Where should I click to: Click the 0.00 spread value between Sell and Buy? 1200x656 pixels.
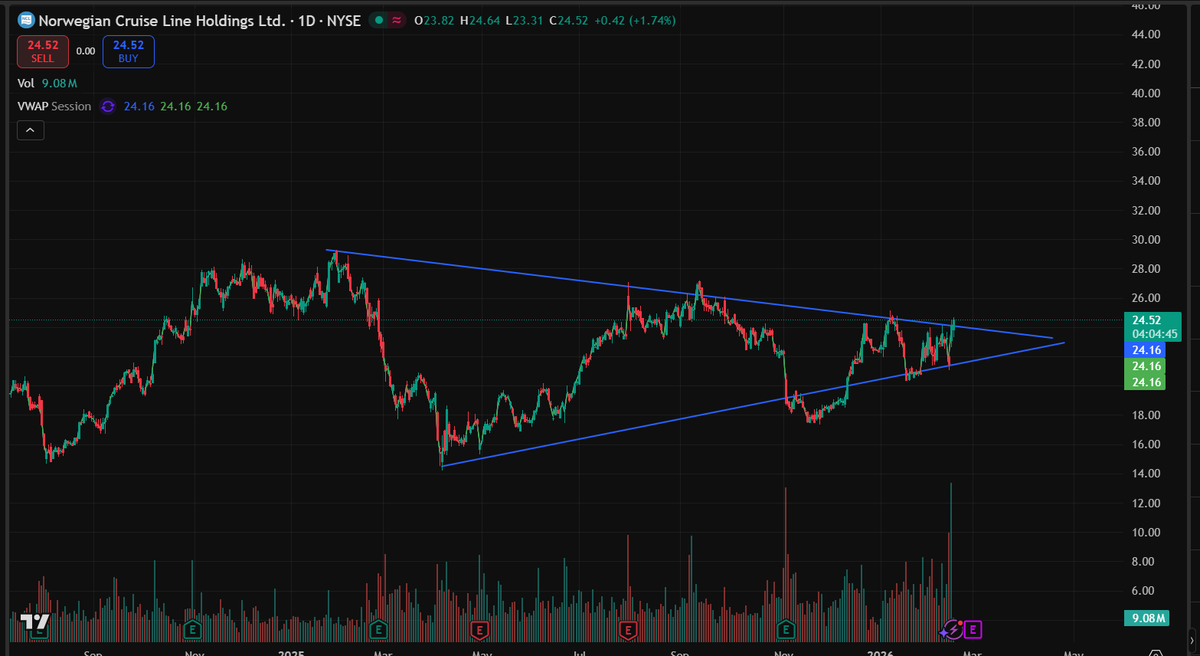click(85, 51)
